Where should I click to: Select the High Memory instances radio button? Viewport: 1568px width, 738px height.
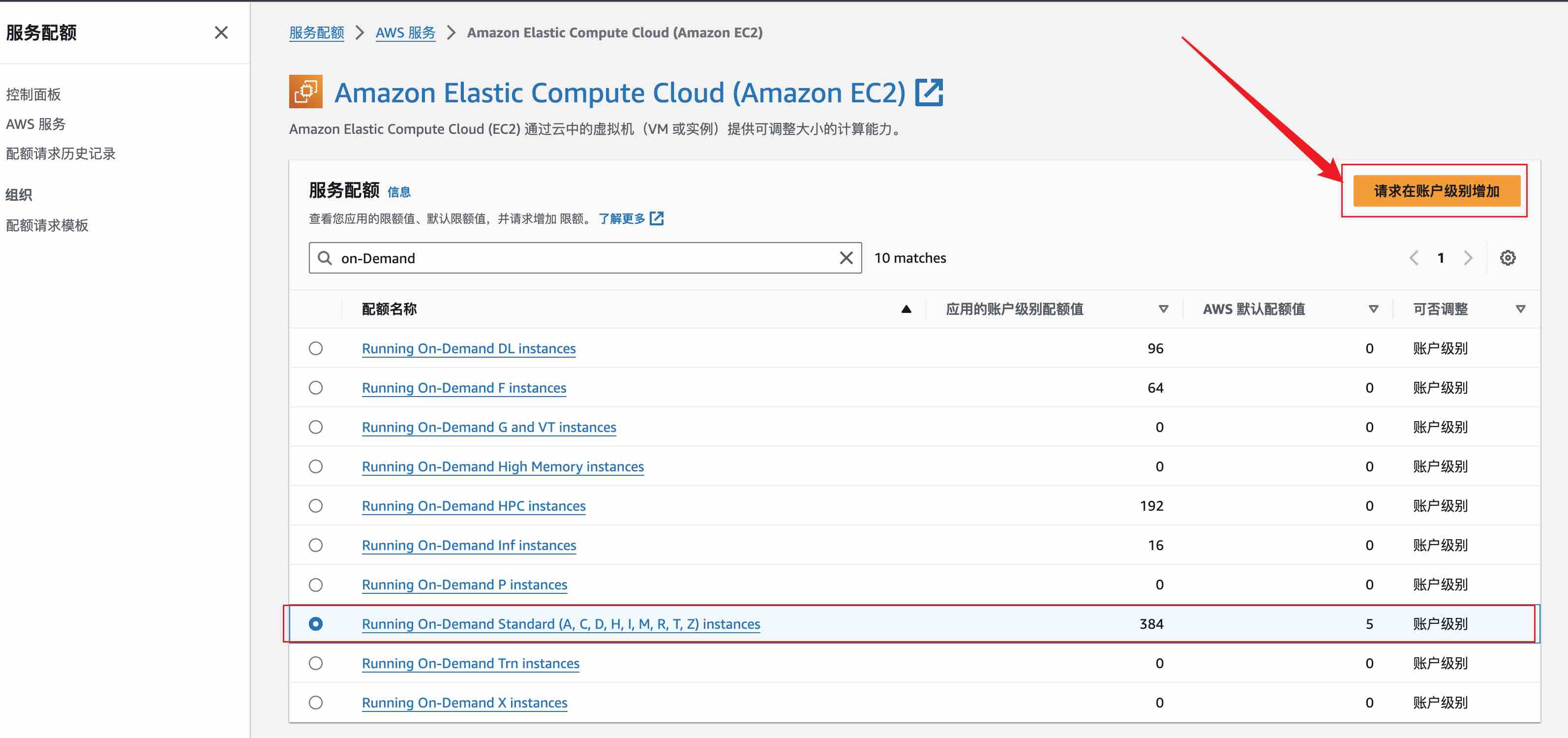(315, 466)
